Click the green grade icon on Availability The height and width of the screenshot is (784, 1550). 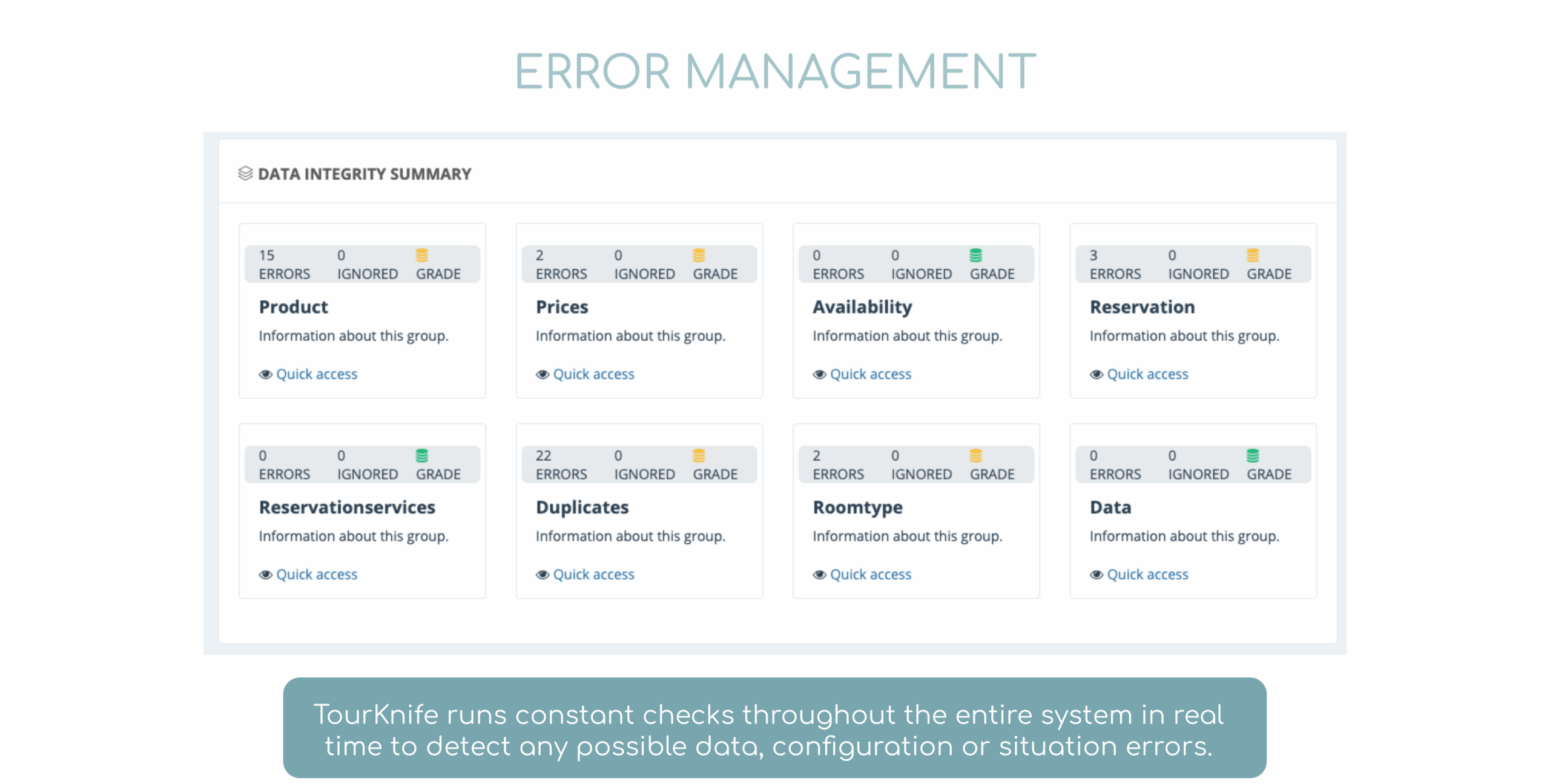pyautogui.click(x=975, y=255)
